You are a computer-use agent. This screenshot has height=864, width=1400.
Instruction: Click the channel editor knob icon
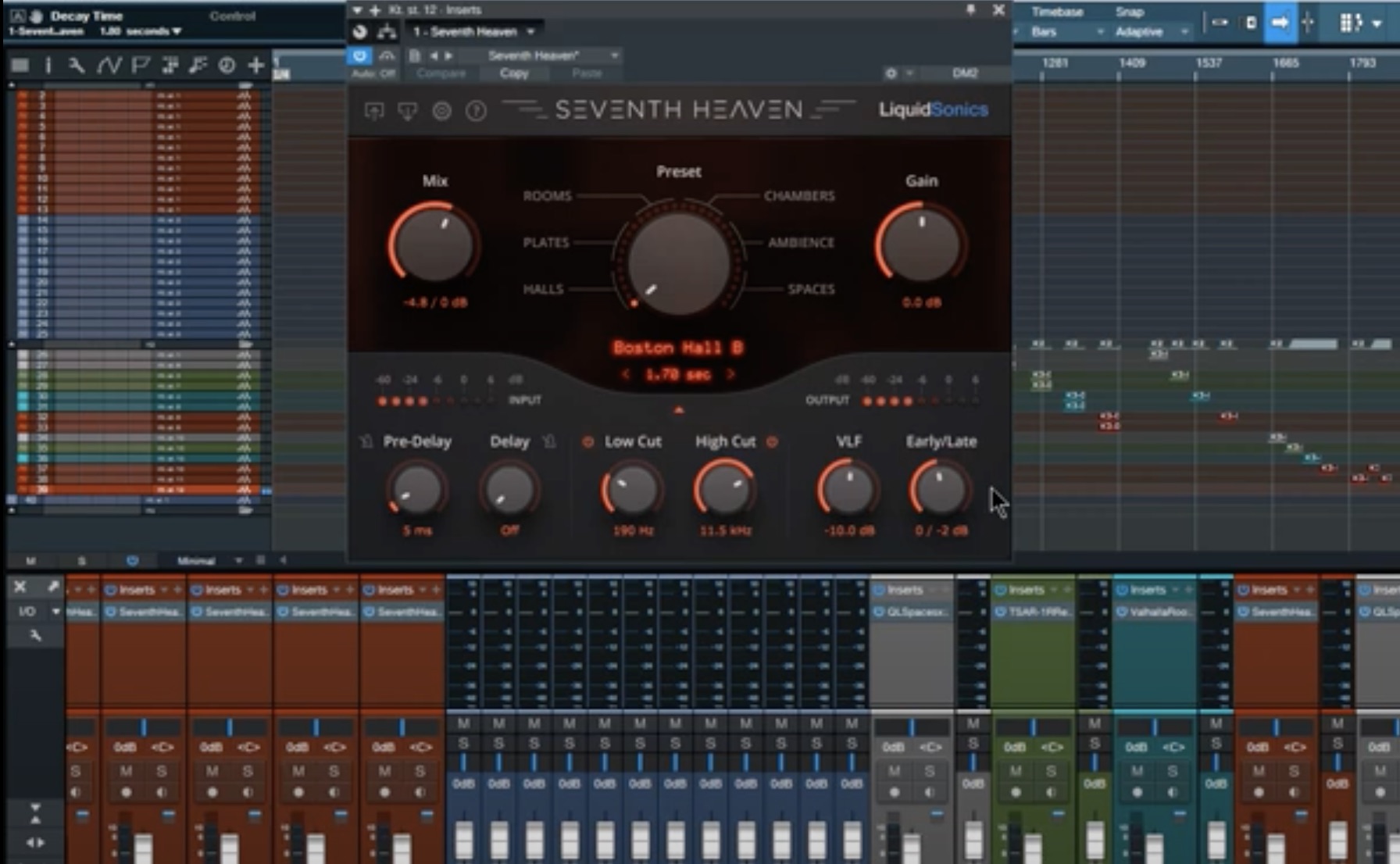[360, 32]
